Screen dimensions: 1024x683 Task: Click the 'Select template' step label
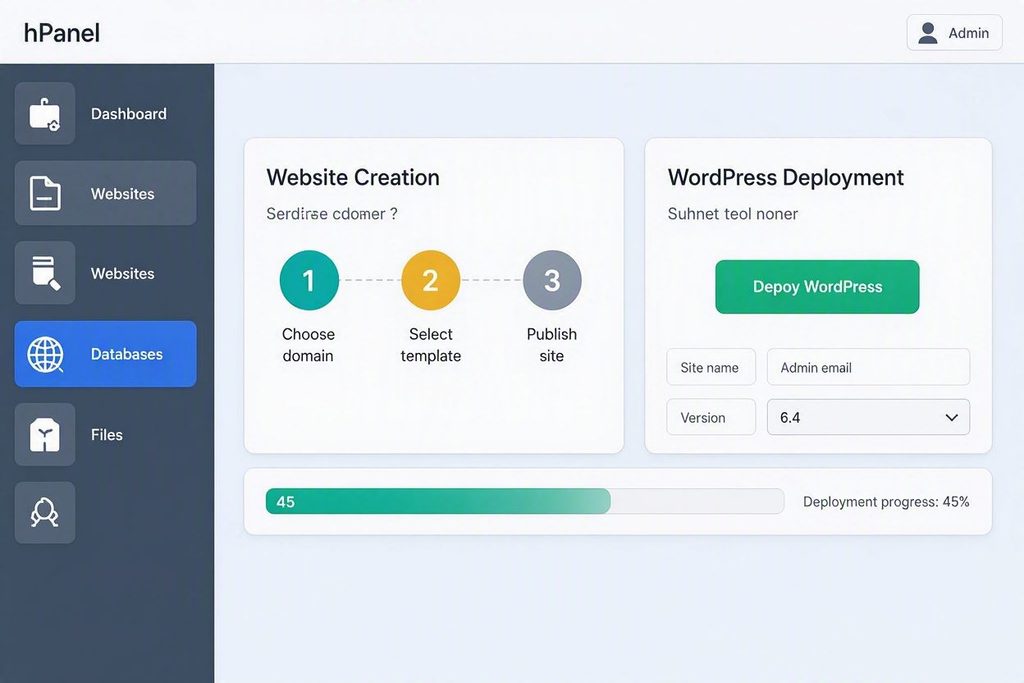pos(430,345)
